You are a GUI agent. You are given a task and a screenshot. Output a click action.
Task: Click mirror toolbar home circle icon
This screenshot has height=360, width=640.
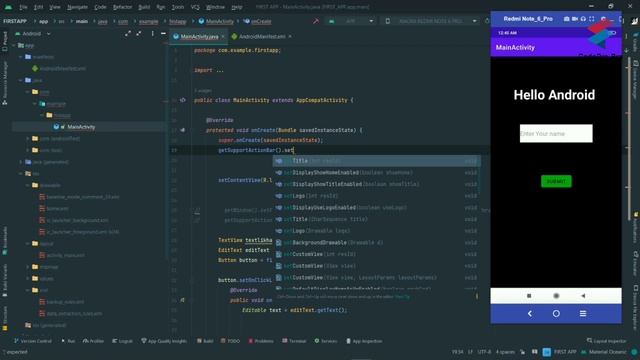556,313
